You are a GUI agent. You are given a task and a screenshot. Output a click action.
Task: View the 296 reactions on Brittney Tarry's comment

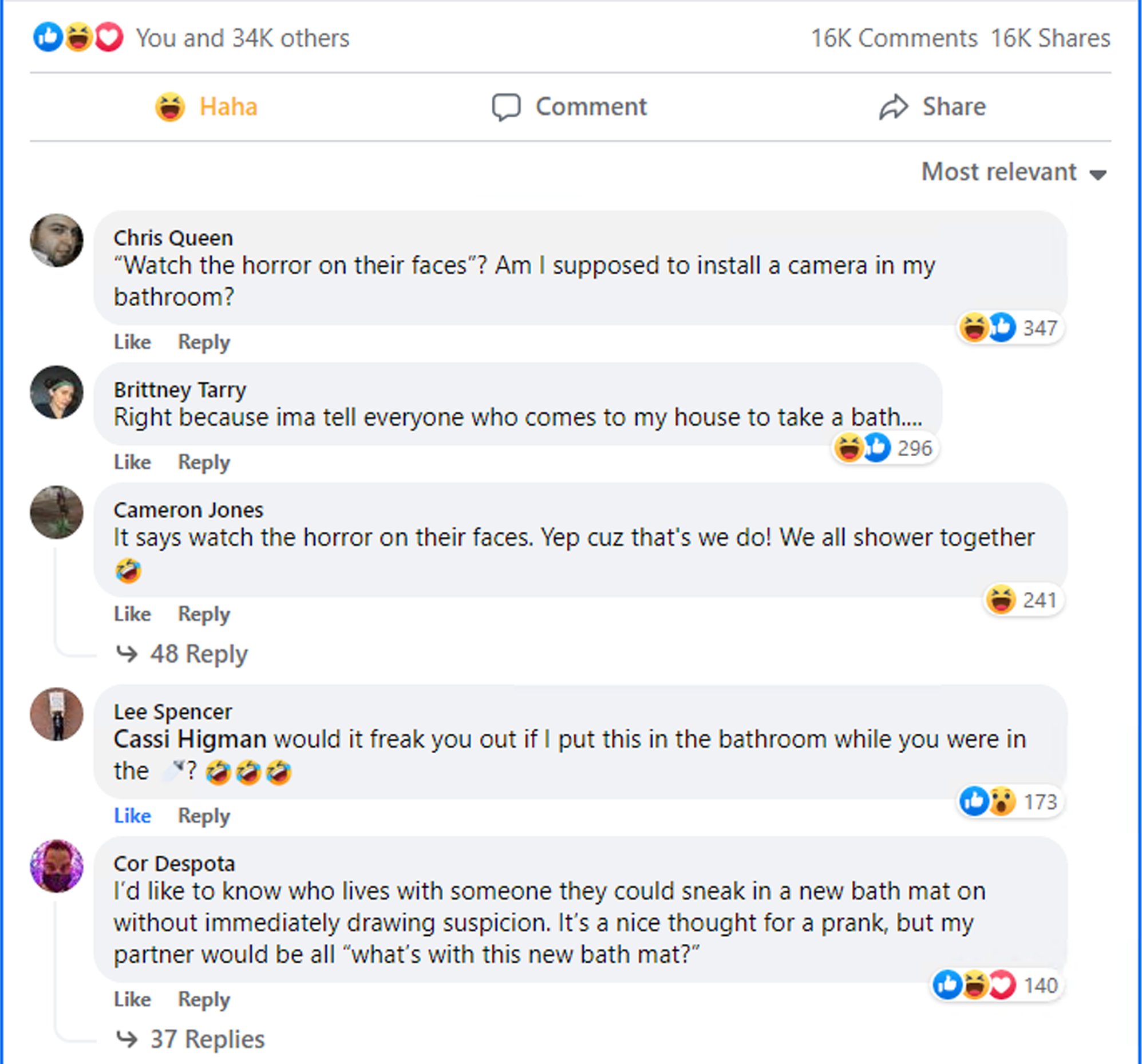884,448
